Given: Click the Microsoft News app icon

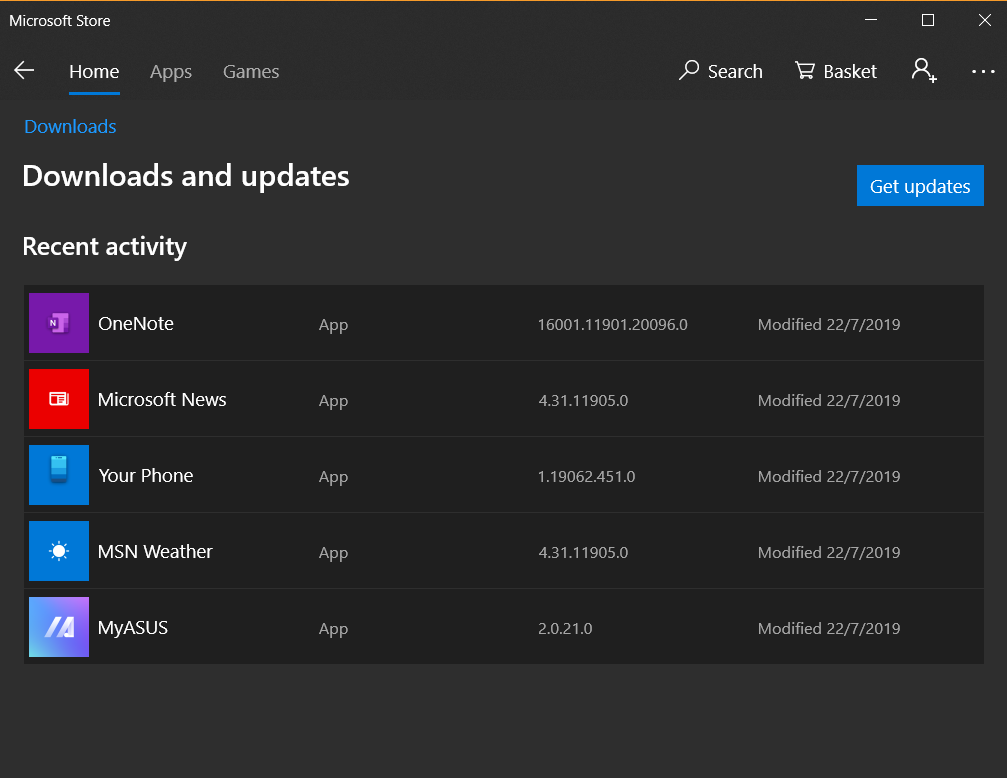Looking at the screenshot, I should (x=59, y=399).
